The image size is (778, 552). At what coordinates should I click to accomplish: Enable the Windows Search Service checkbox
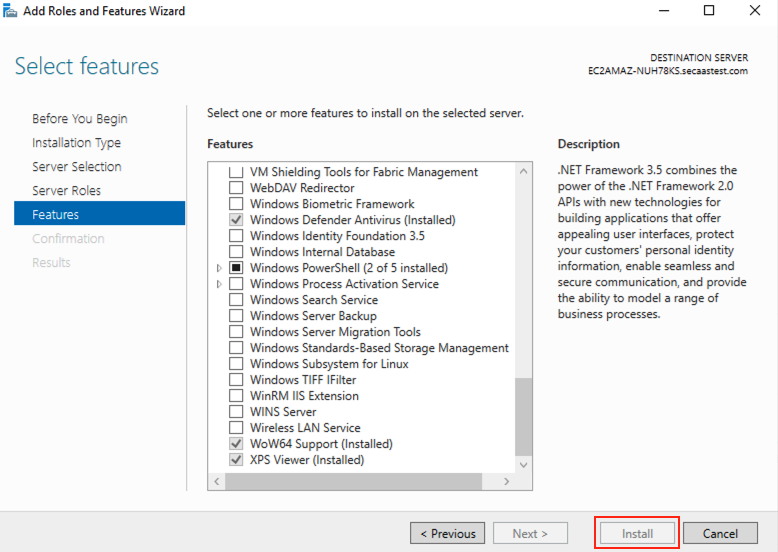click(x=236, y=300)
